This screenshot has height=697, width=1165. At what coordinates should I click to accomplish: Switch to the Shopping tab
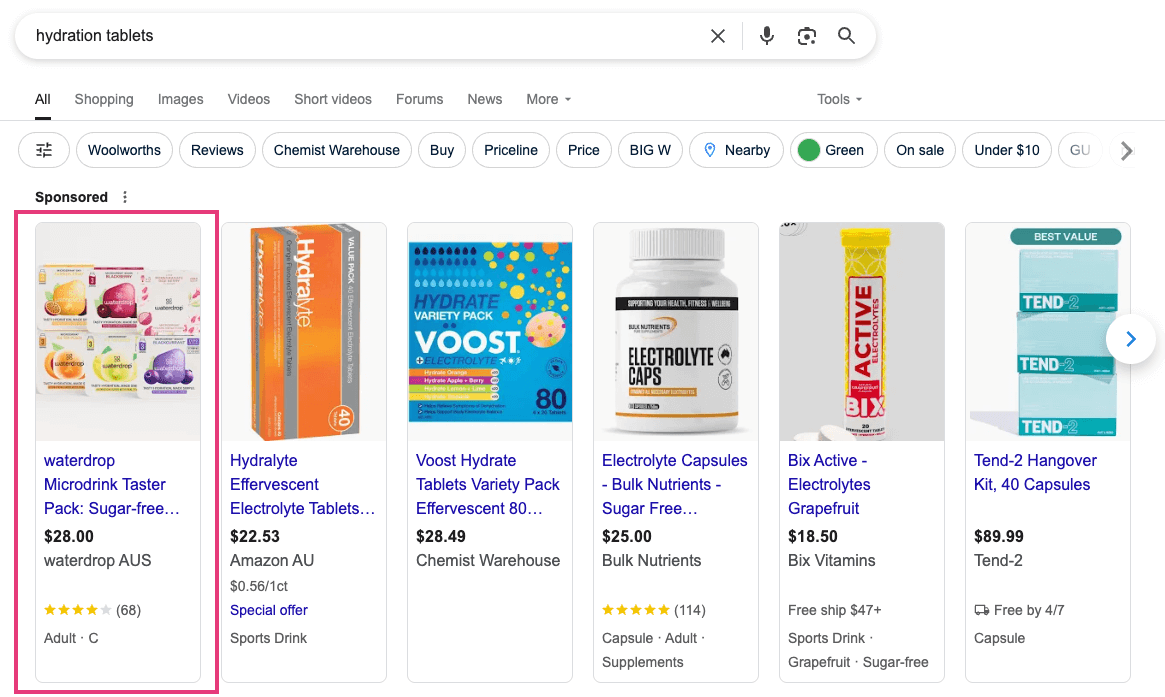point(104,99)
